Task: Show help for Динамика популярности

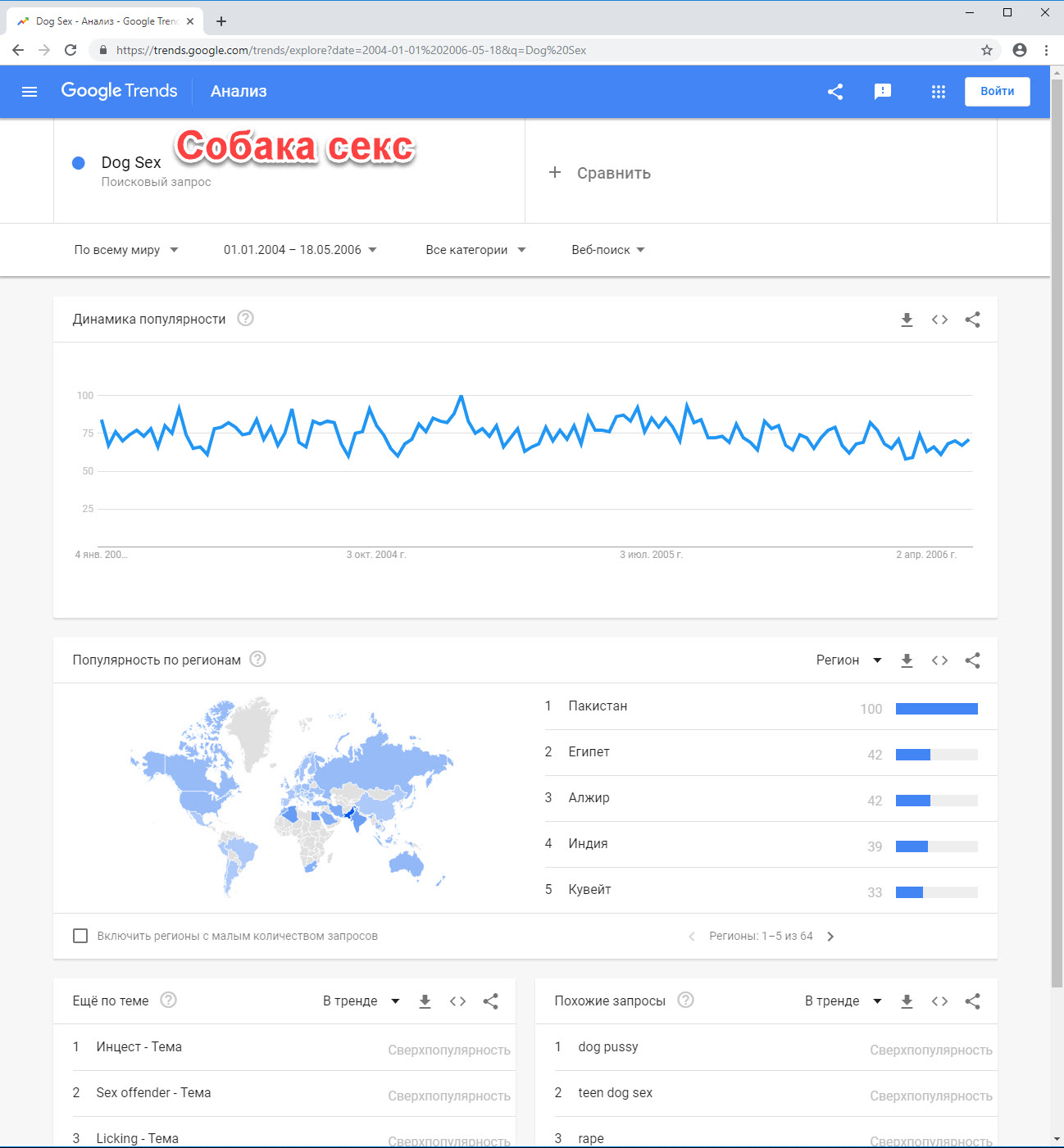Action: (245, 318)
